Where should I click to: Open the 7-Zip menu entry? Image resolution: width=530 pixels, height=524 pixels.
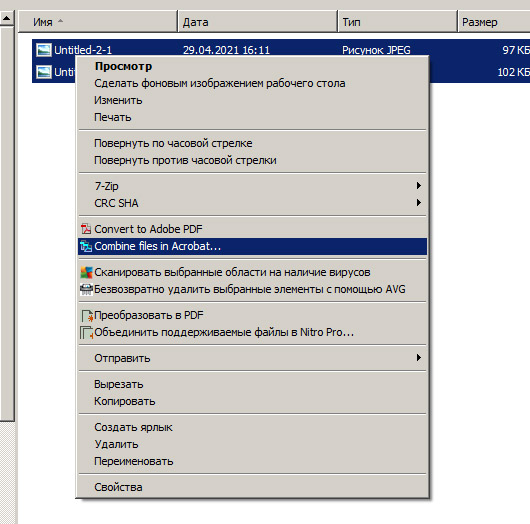[x=252, y=186]
